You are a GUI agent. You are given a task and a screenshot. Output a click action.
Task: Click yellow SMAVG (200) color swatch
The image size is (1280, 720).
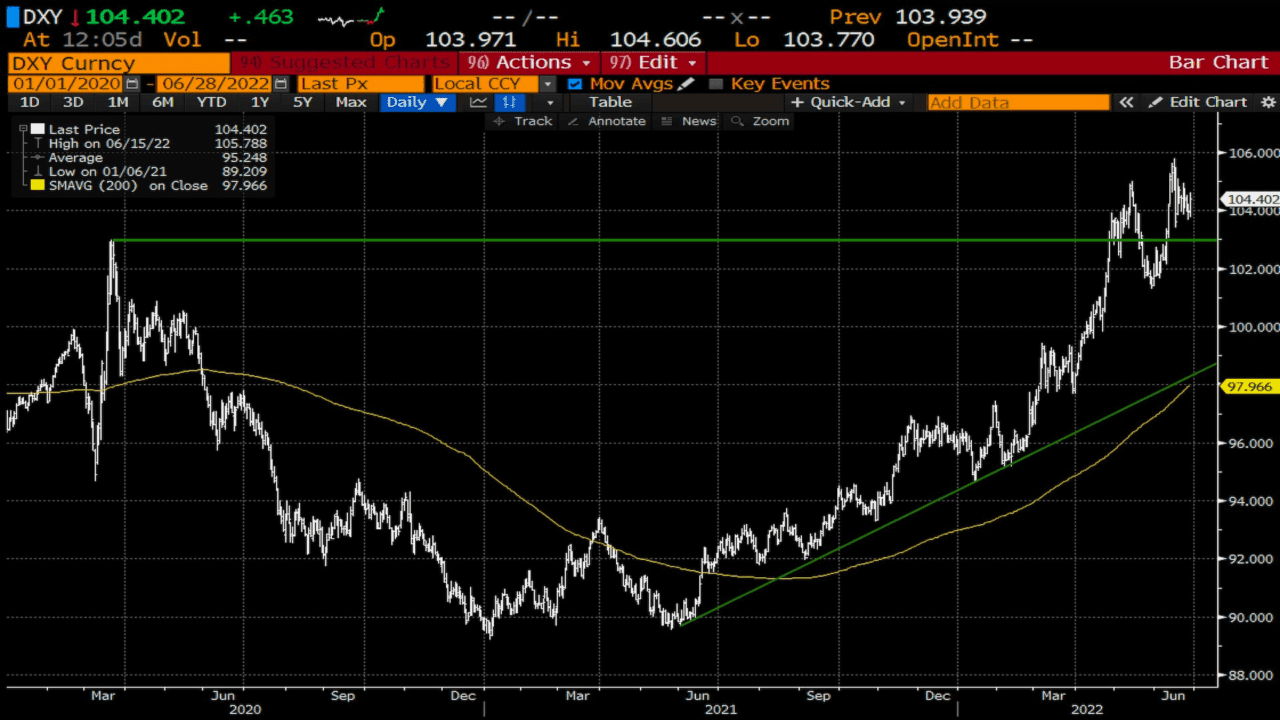point(38,185)
